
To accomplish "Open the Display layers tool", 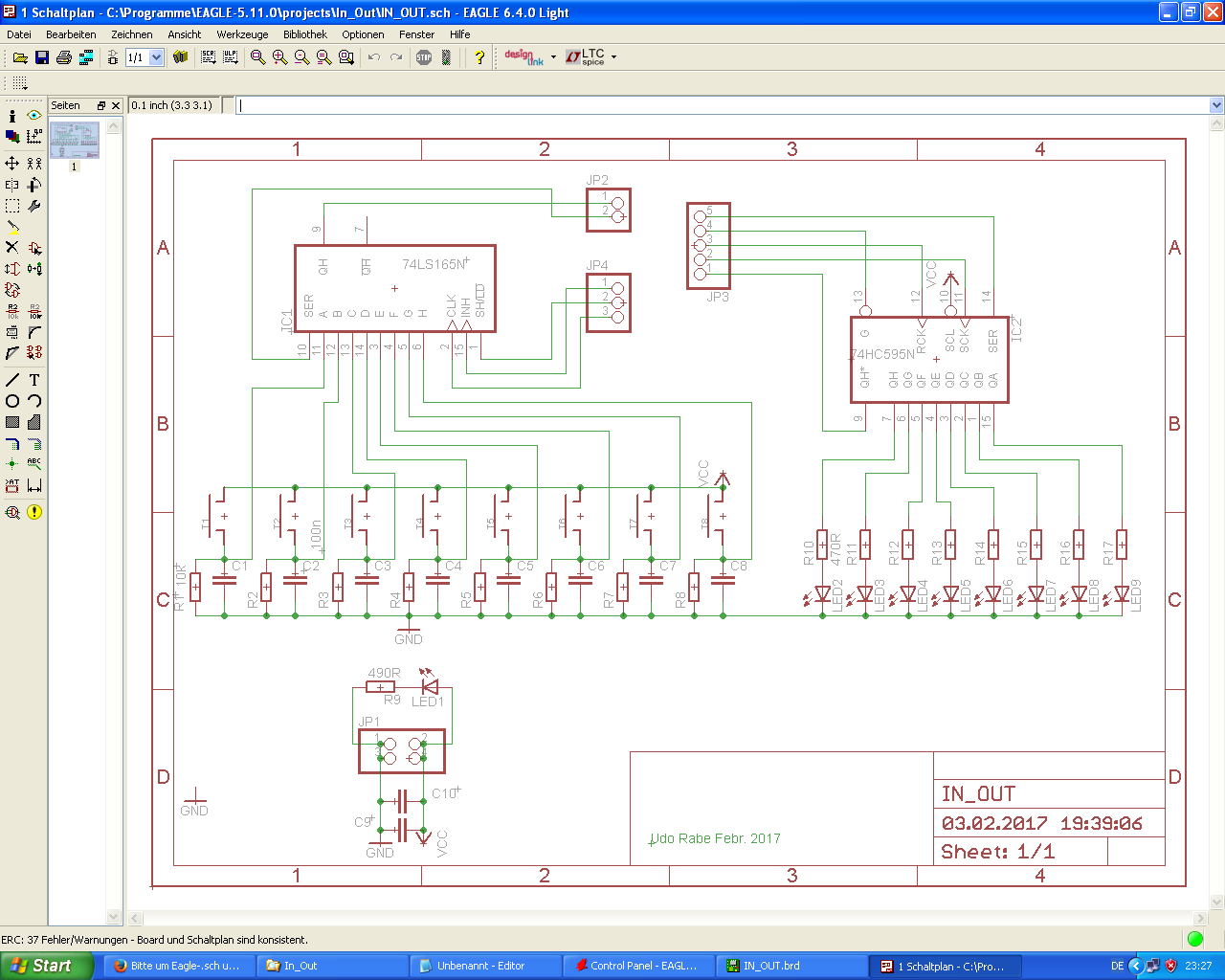I will point(12,137).
